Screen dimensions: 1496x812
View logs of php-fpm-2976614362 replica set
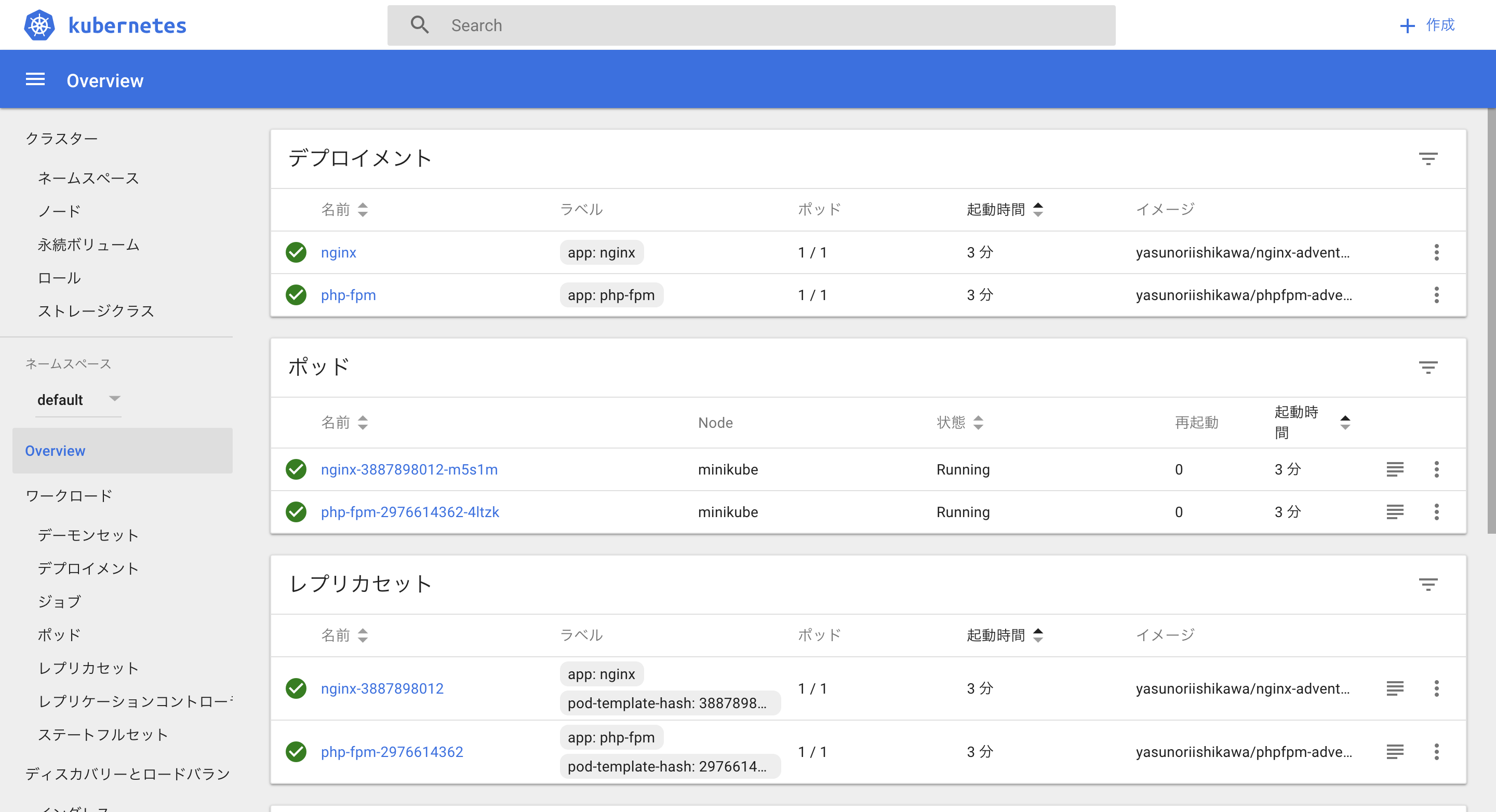point(1395,752)
